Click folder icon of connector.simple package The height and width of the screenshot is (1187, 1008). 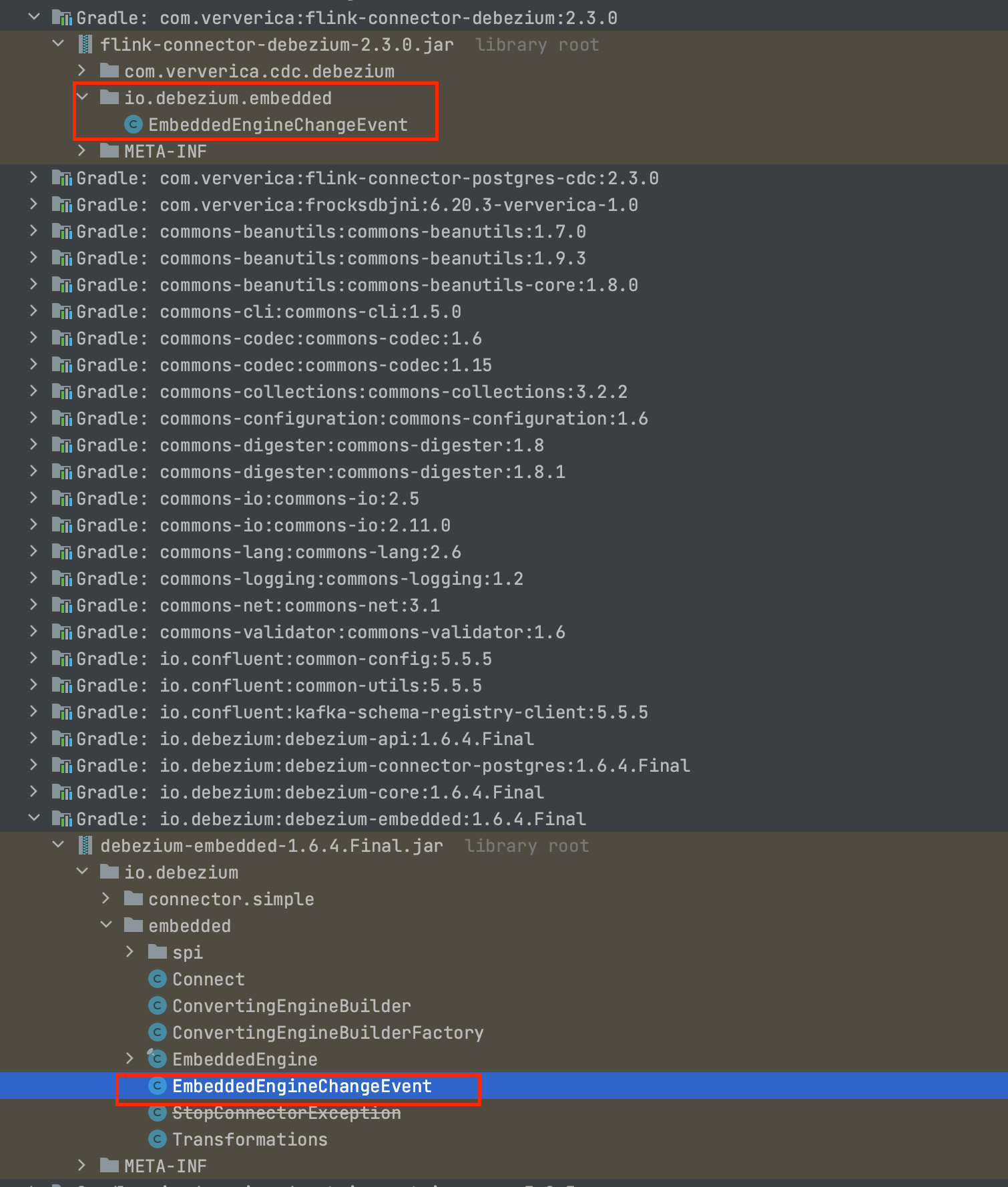134,899
